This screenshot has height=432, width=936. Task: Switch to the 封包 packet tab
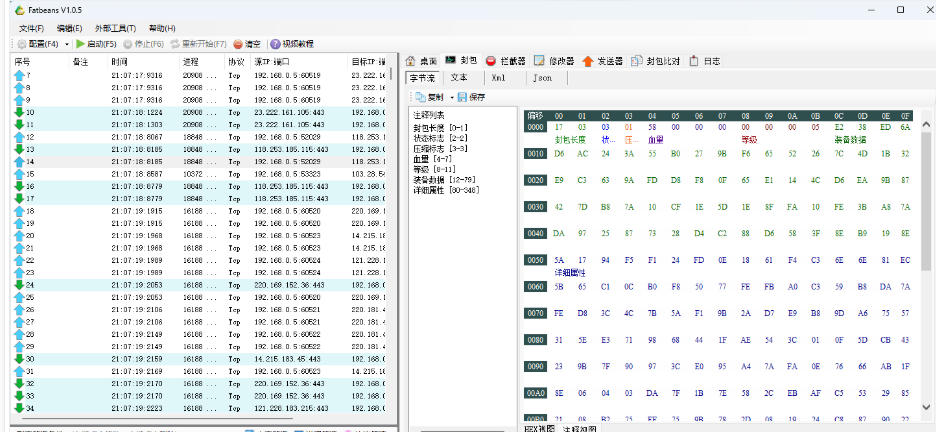coord(461,61)
